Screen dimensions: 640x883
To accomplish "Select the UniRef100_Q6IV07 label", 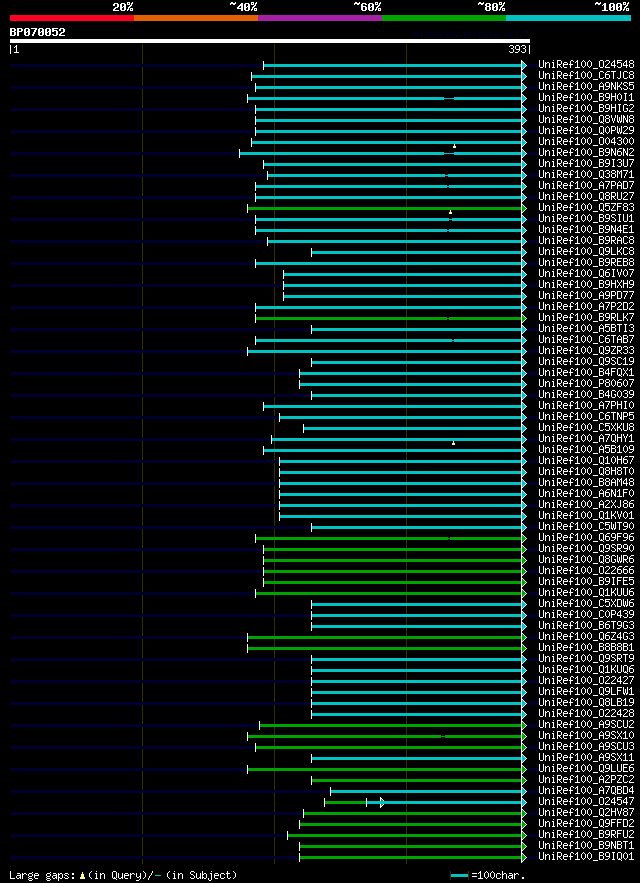I will [586, 273].
